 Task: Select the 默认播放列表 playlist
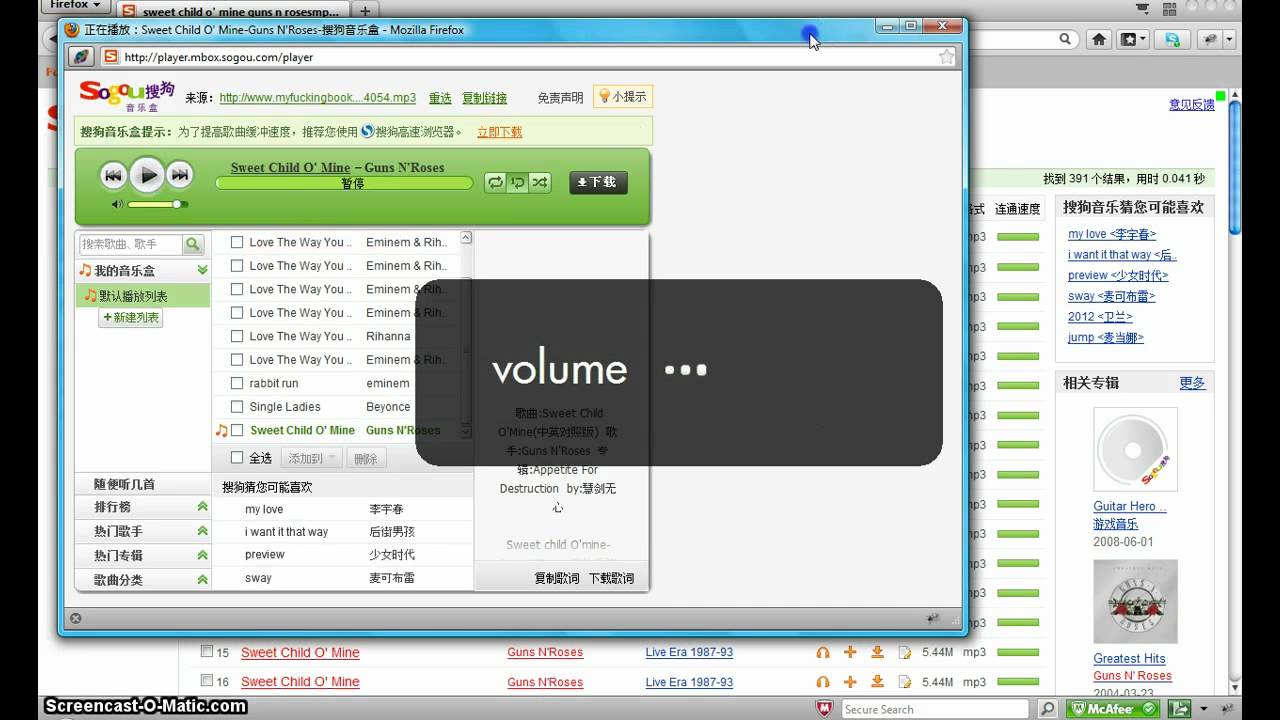point(143,296)
